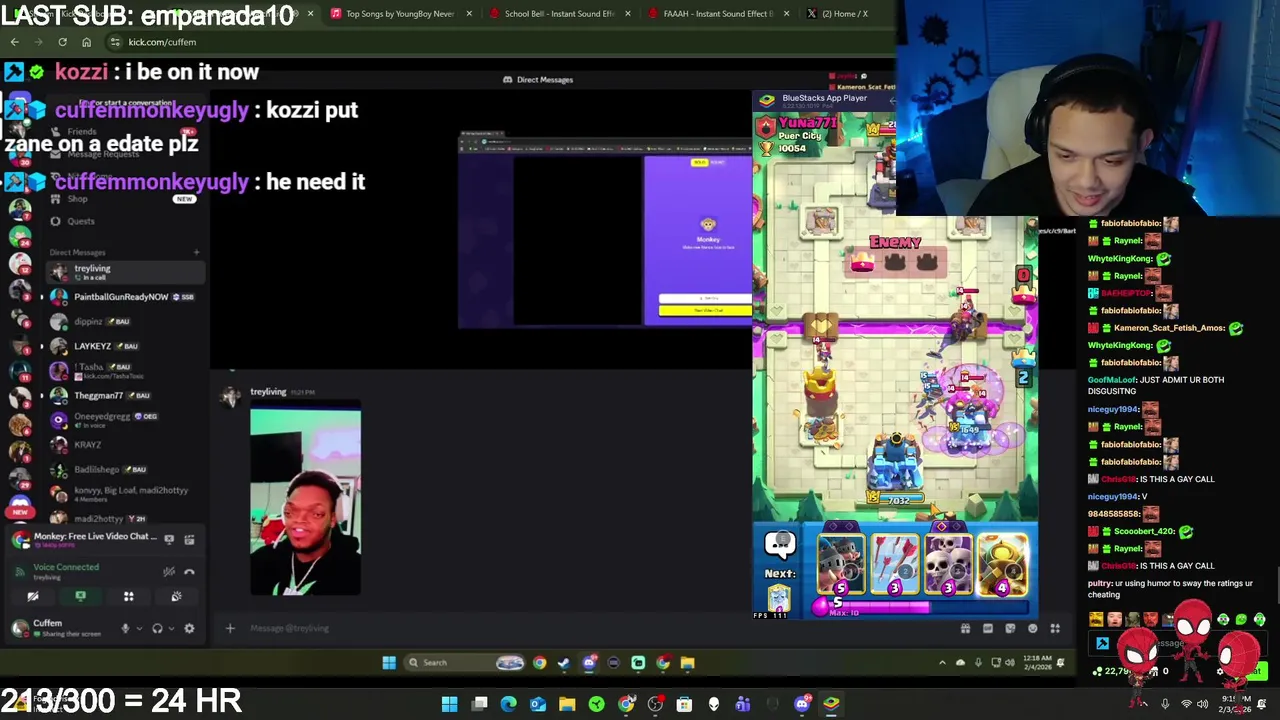This screenshot has height=720, width=1280.
Task: Click treyliving's video message thumbnail
Action: 305,500
